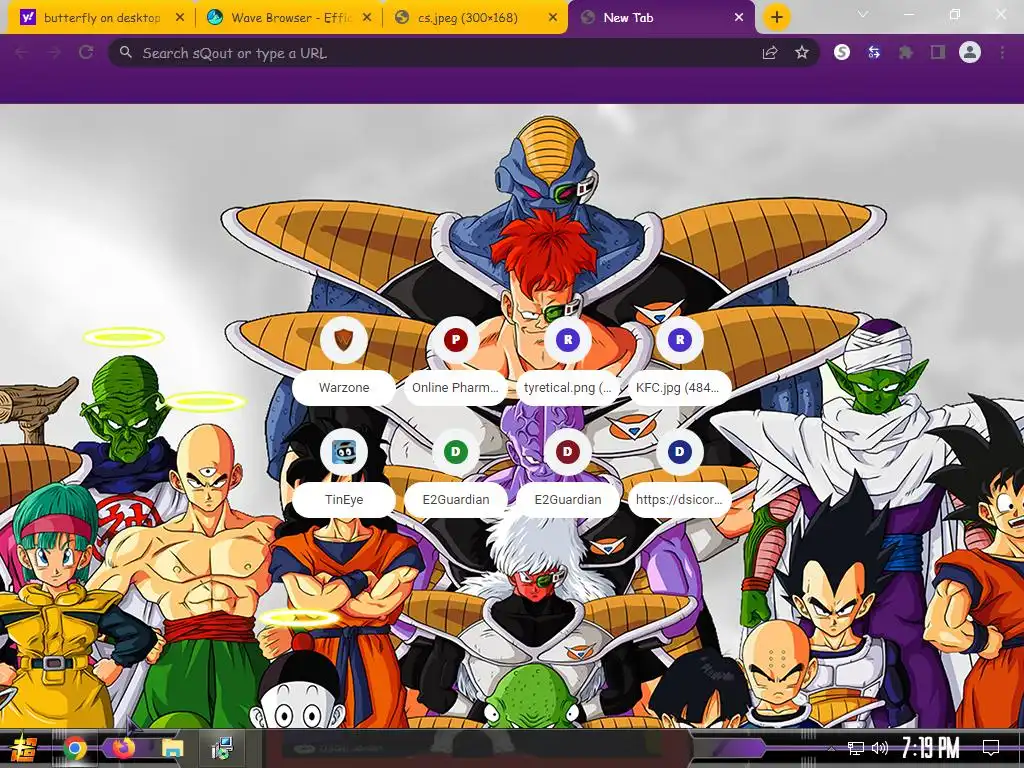Click the search magnifier in address bar

[x=126, y=52]
